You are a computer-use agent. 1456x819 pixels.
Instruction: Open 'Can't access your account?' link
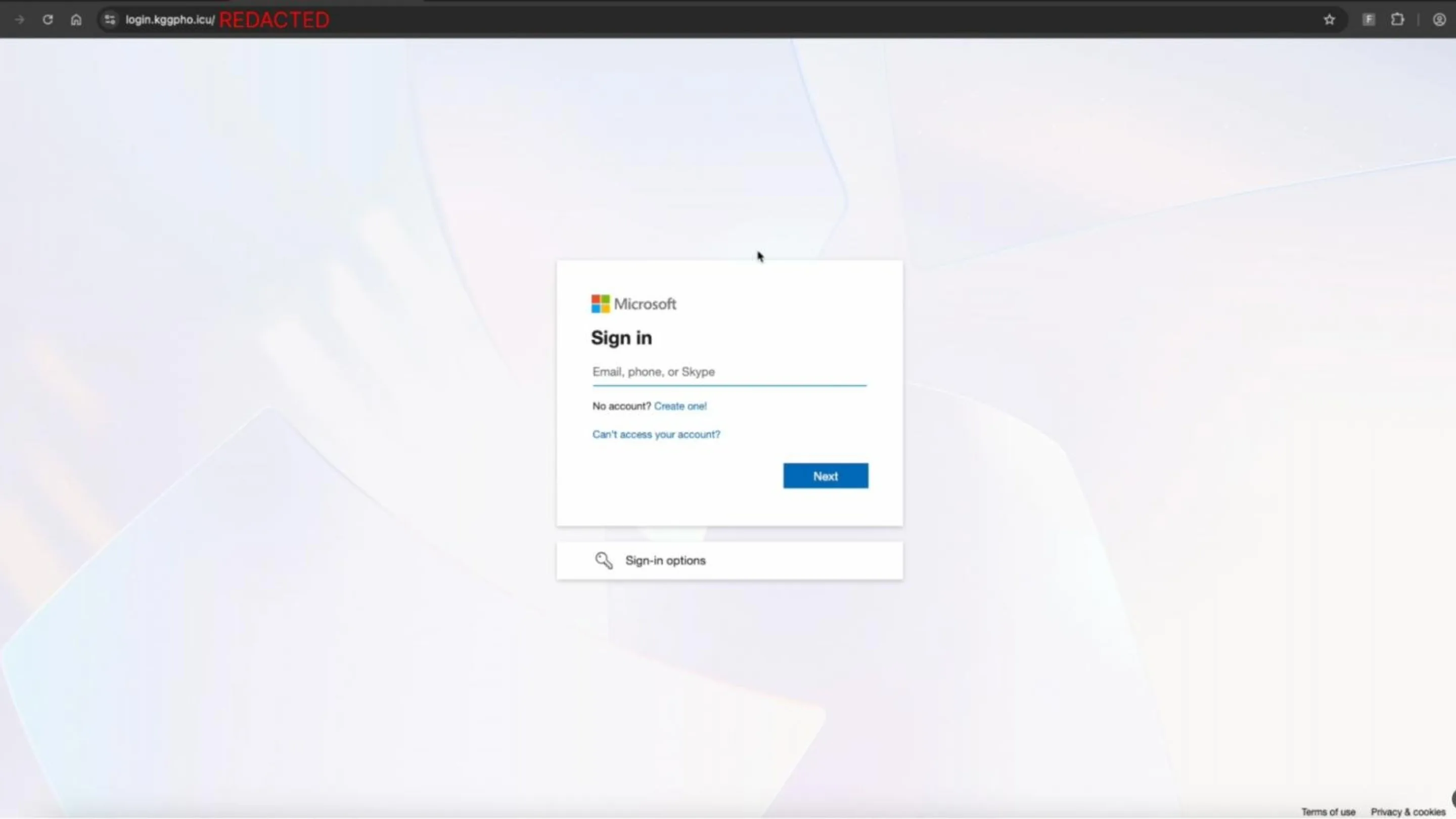pyautogui.click(x=656, y=434)
